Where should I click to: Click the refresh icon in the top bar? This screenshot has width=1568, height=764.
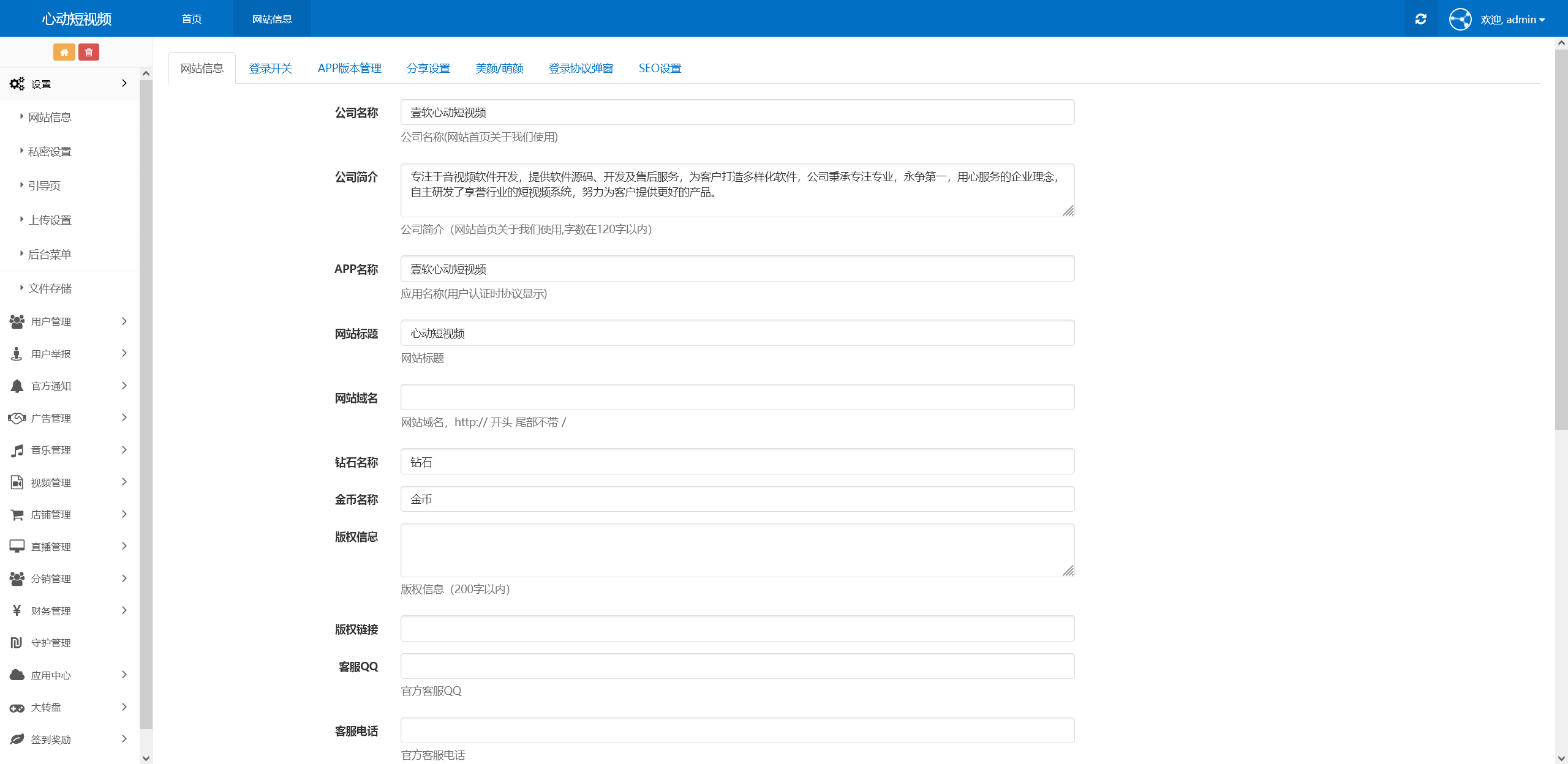click(x=1420, y=18)
